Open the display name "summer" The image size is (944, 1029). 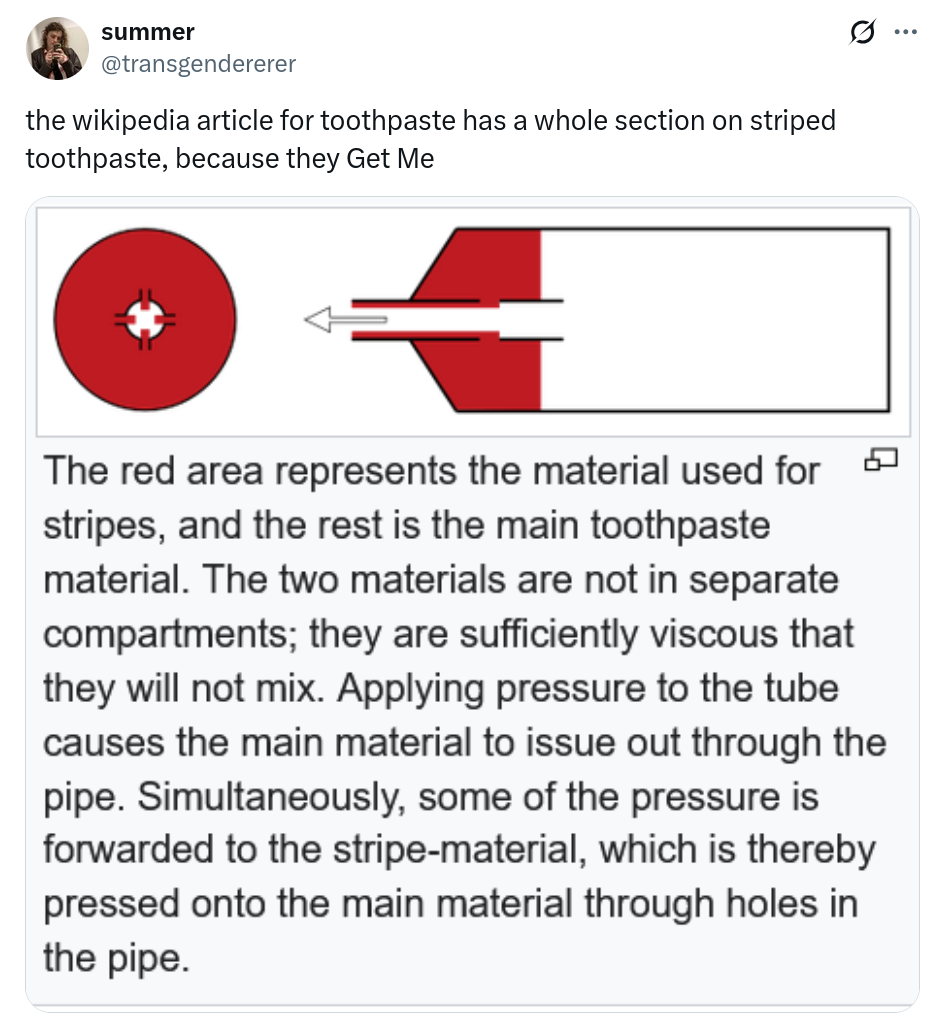tap(148, 32)
